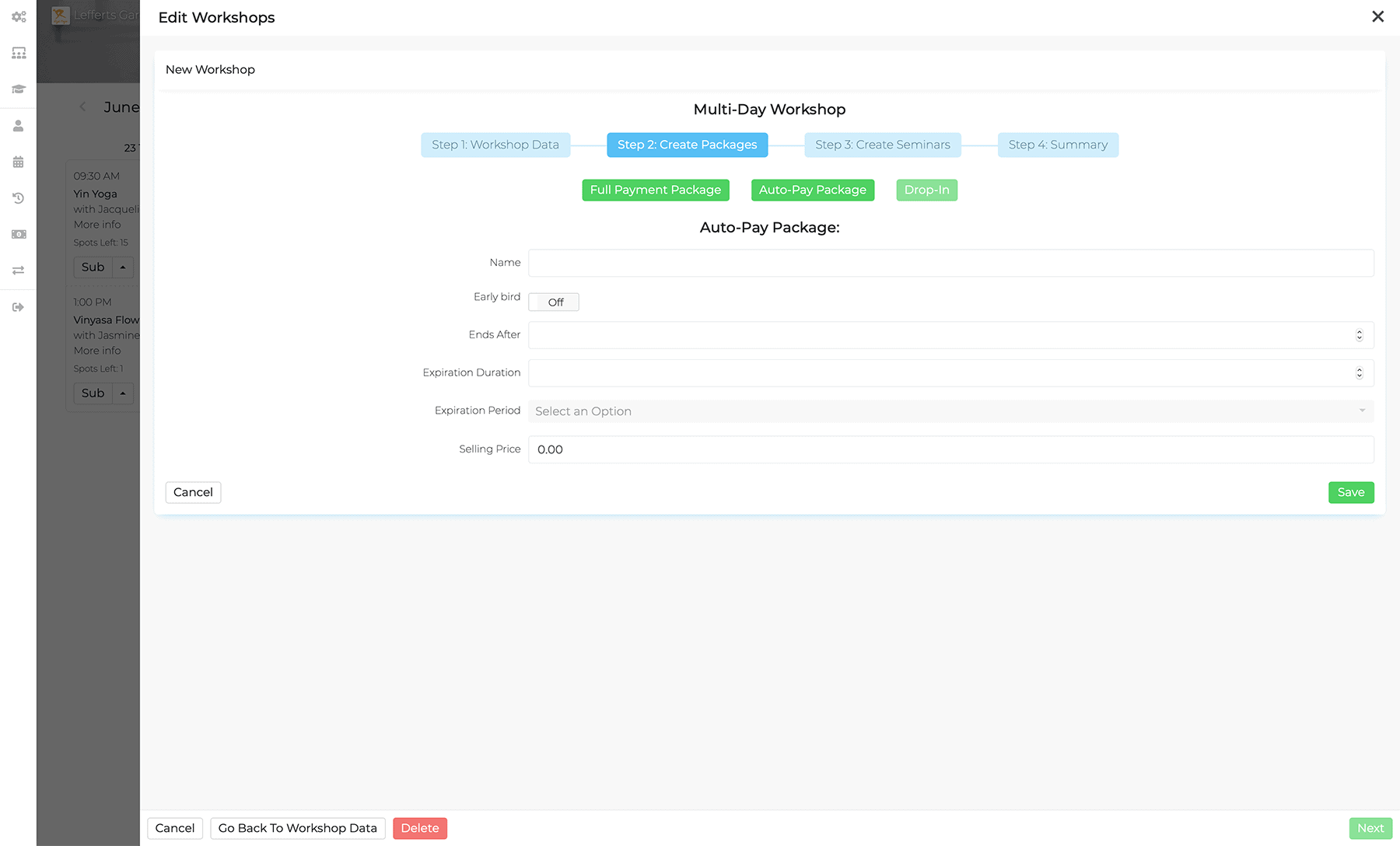This screenshot has height=846, width=1400.
Task: Toggle the Early bird switch
Action: pos(554,302)
